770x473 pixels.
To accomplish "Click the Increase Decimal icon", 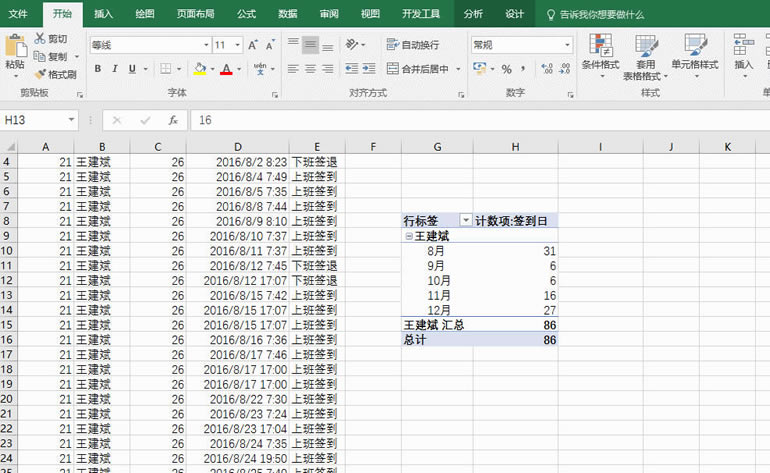I will pyautogui.click(x=547, y=69).
